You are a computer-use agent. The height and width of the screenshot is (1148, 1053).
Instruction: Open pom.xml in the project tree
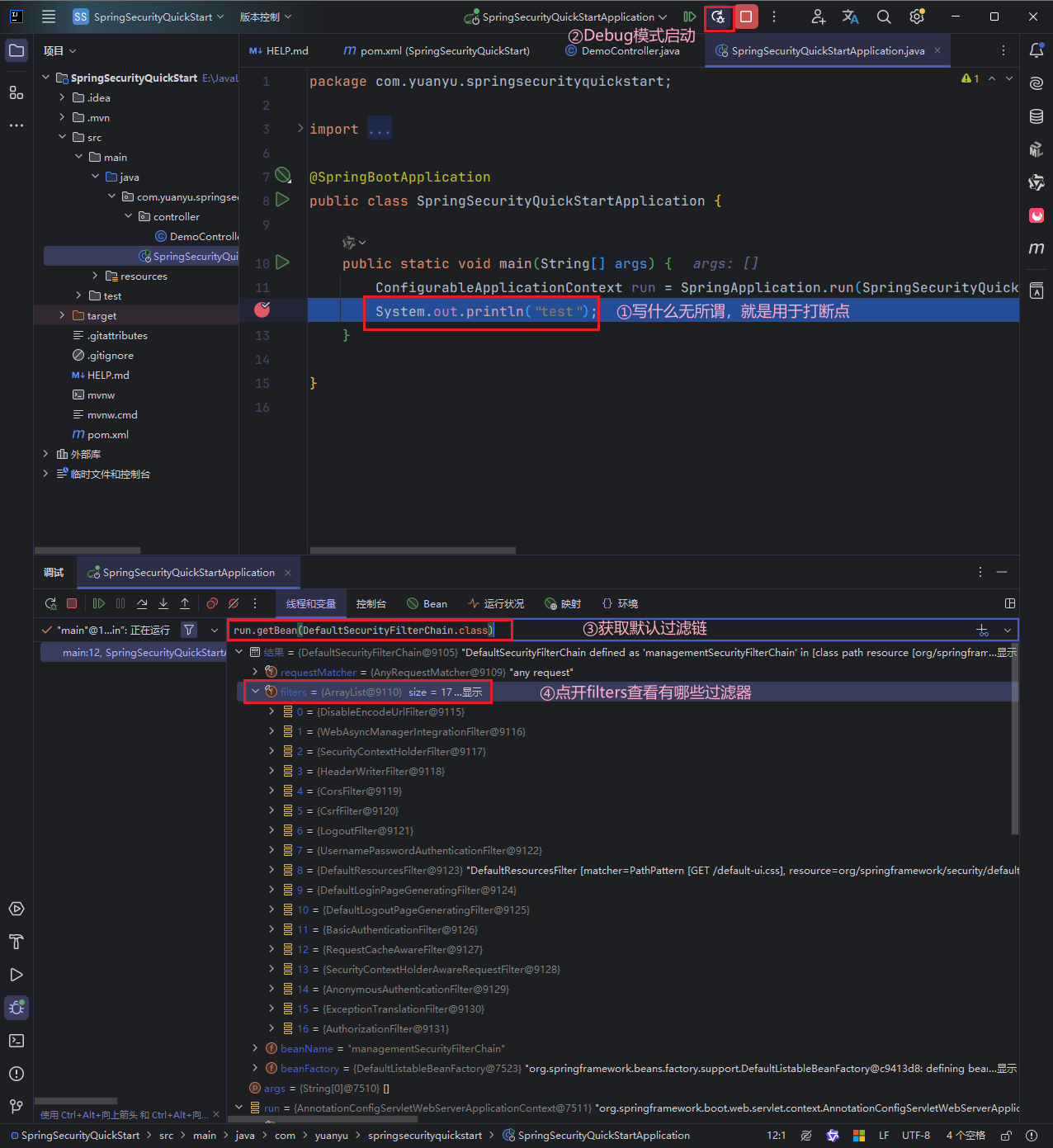click(x=107, y=435)
